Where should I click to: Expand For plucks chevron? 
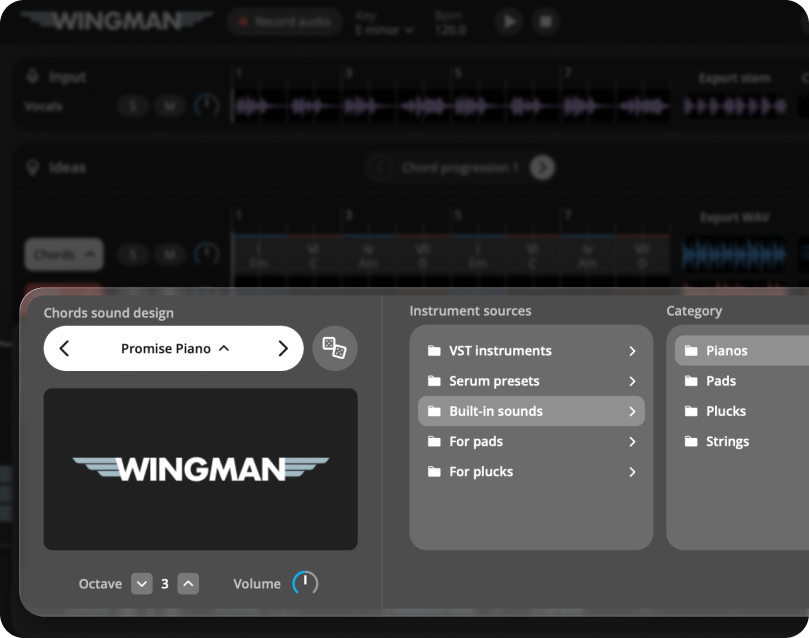pos(632,472)
